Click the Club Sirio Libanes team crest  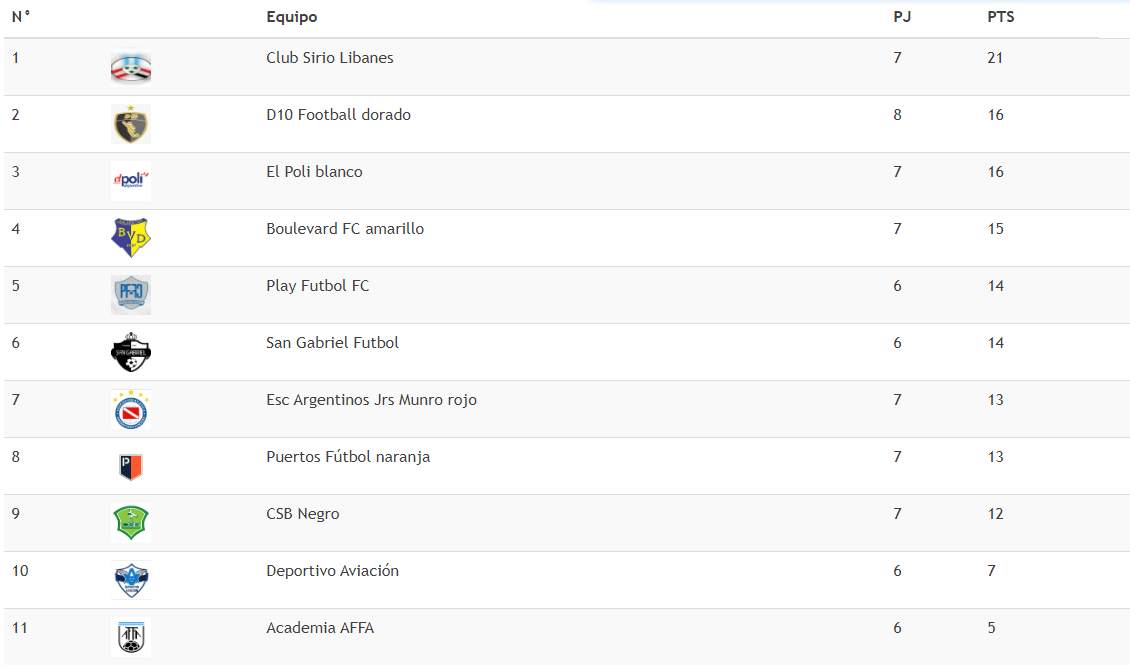131,67
